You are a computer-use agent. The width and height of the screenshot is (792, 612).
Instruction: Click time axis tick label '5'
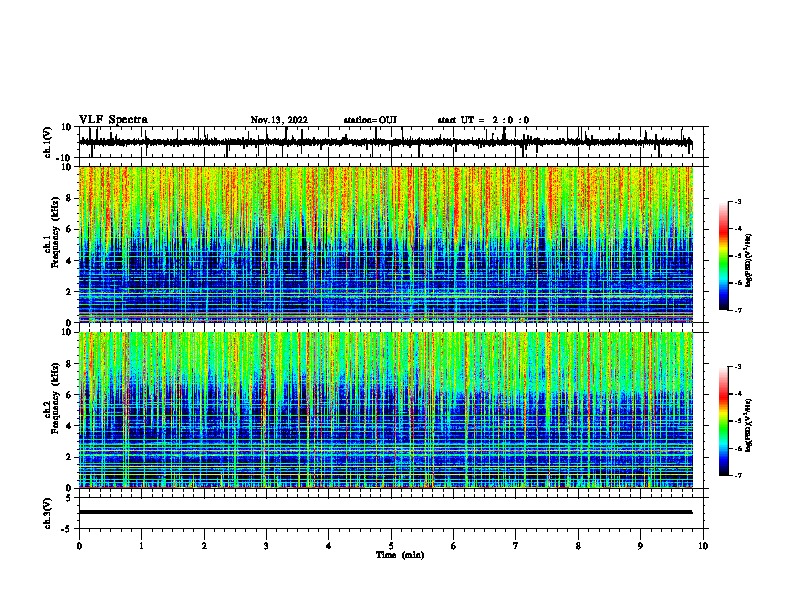(x=391, y=546)
